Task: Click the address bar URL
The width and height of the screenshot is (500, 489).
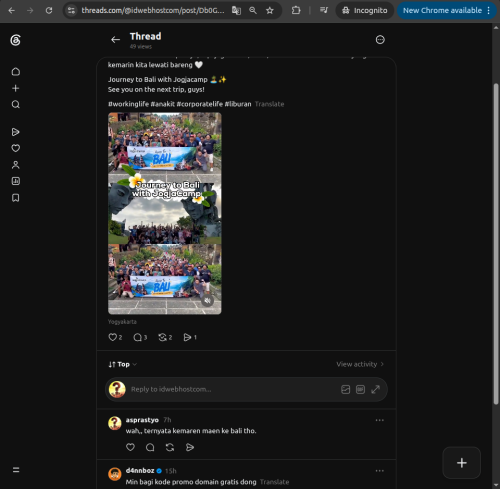Action: tap(153, 11)
